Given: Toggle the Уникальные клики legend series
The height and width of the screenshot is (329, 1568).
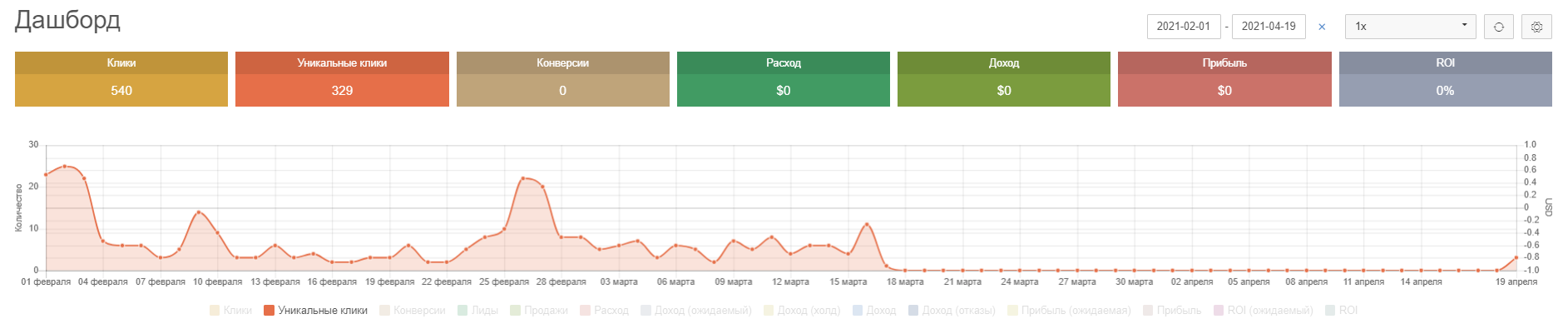Looking at the screenshot, I should tap(315, 311).
